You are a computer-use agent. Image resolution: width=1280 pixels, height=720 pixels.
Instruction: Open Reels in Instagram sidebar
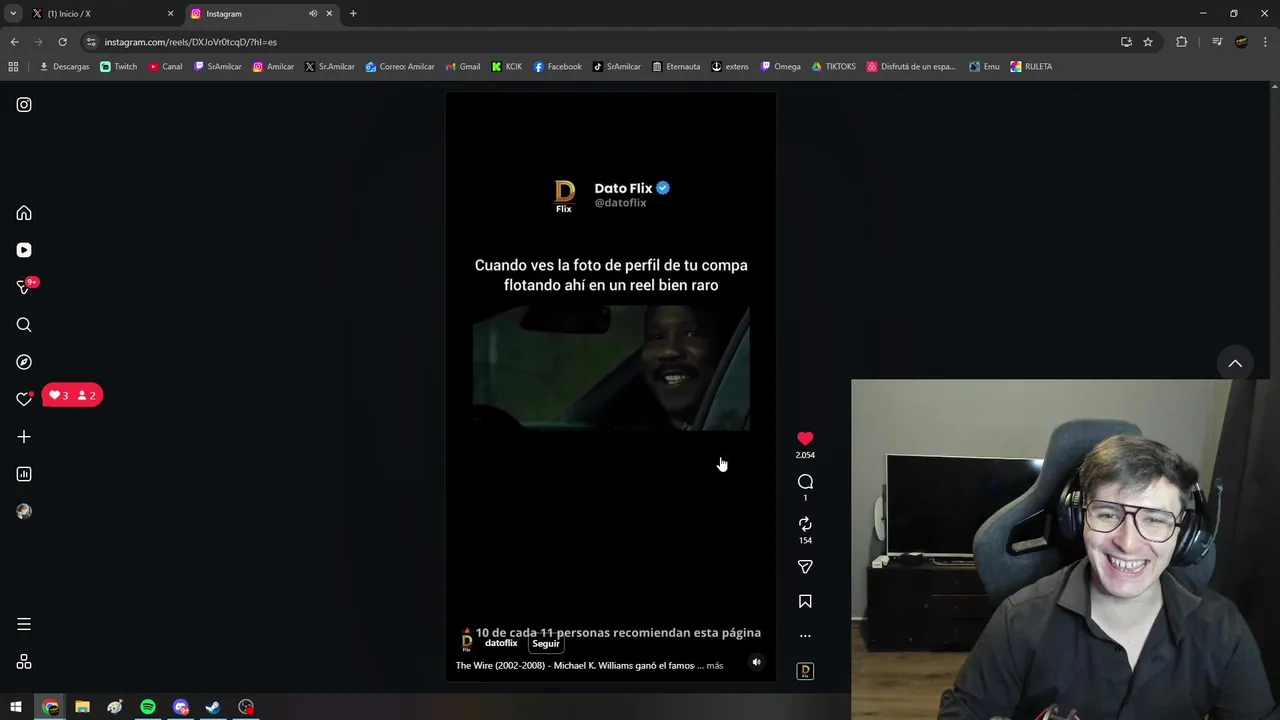click(24, 250)
